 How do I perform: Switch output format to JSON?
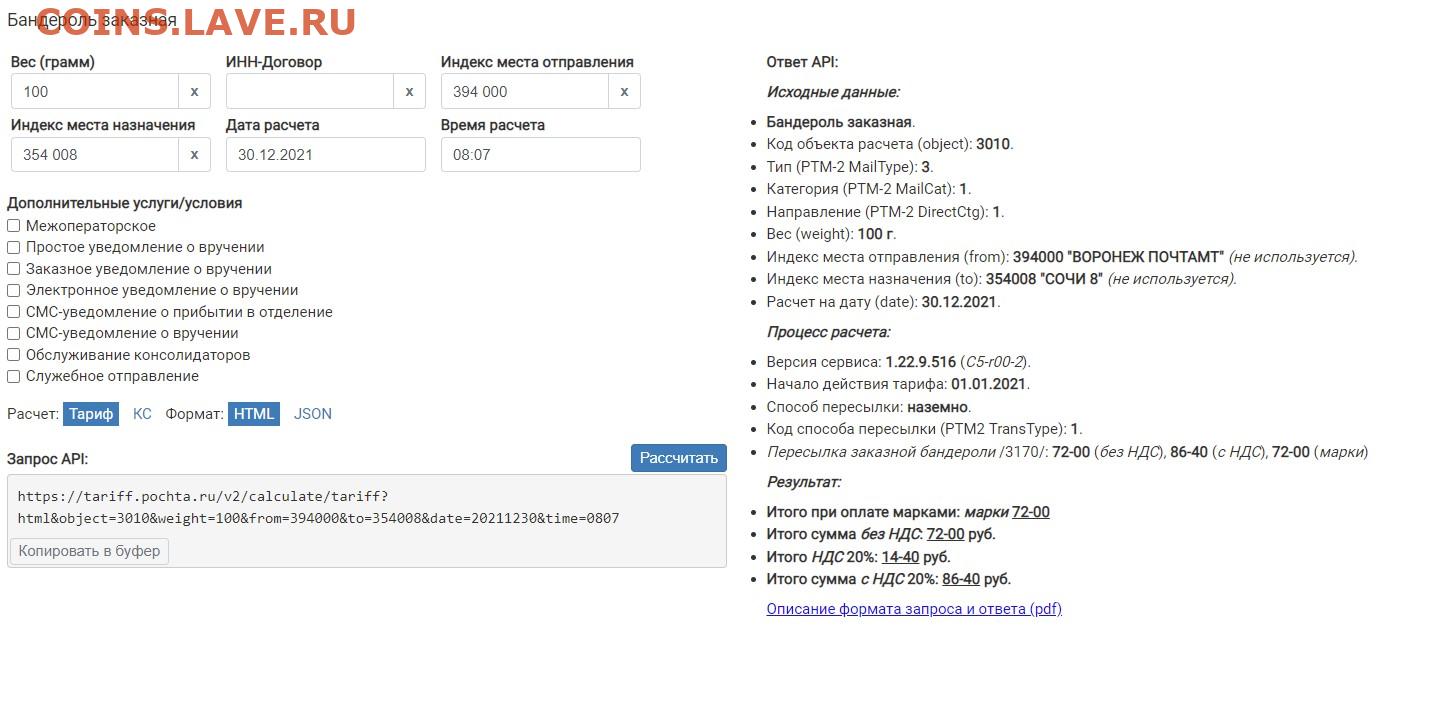(312, 414)
